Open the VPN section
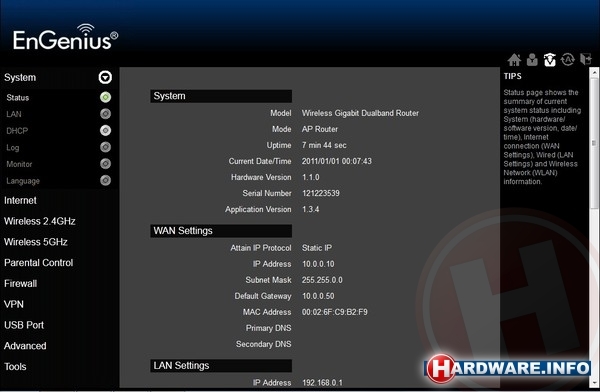The height and width of the screenshot is (392, 600). coord(14,304)
